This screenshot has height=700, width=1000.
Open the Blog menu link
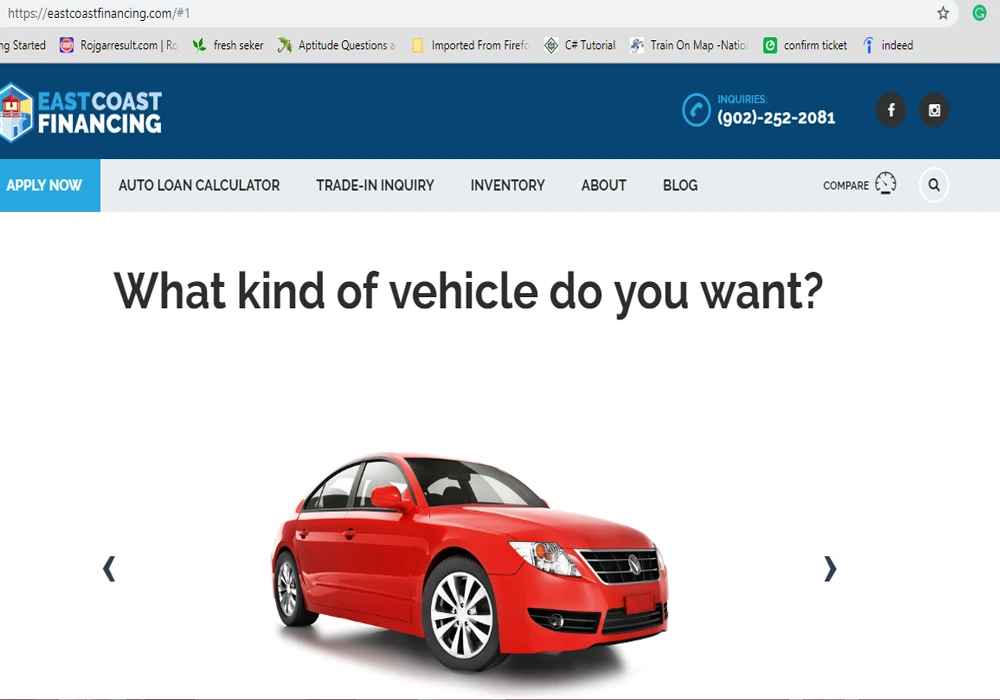click(680, 185)
